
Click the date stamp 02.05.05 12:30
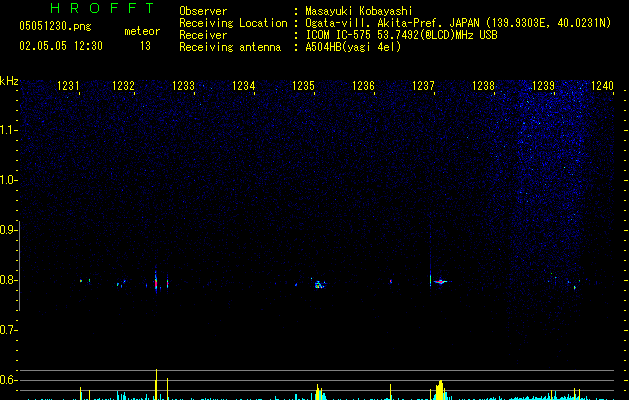coord(61,46)
